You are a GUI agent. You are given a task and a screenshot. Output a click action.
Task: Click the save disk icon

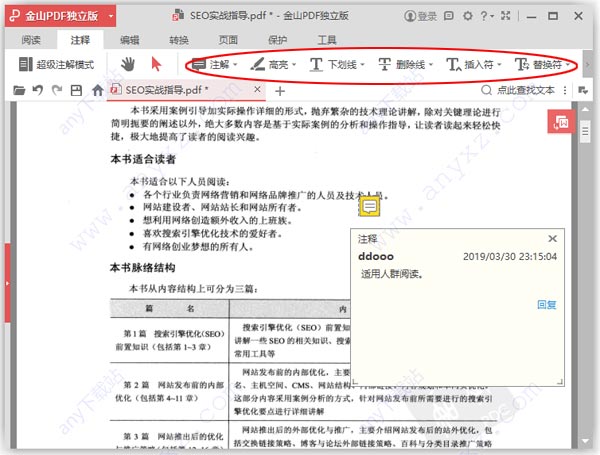click(76, 90)
